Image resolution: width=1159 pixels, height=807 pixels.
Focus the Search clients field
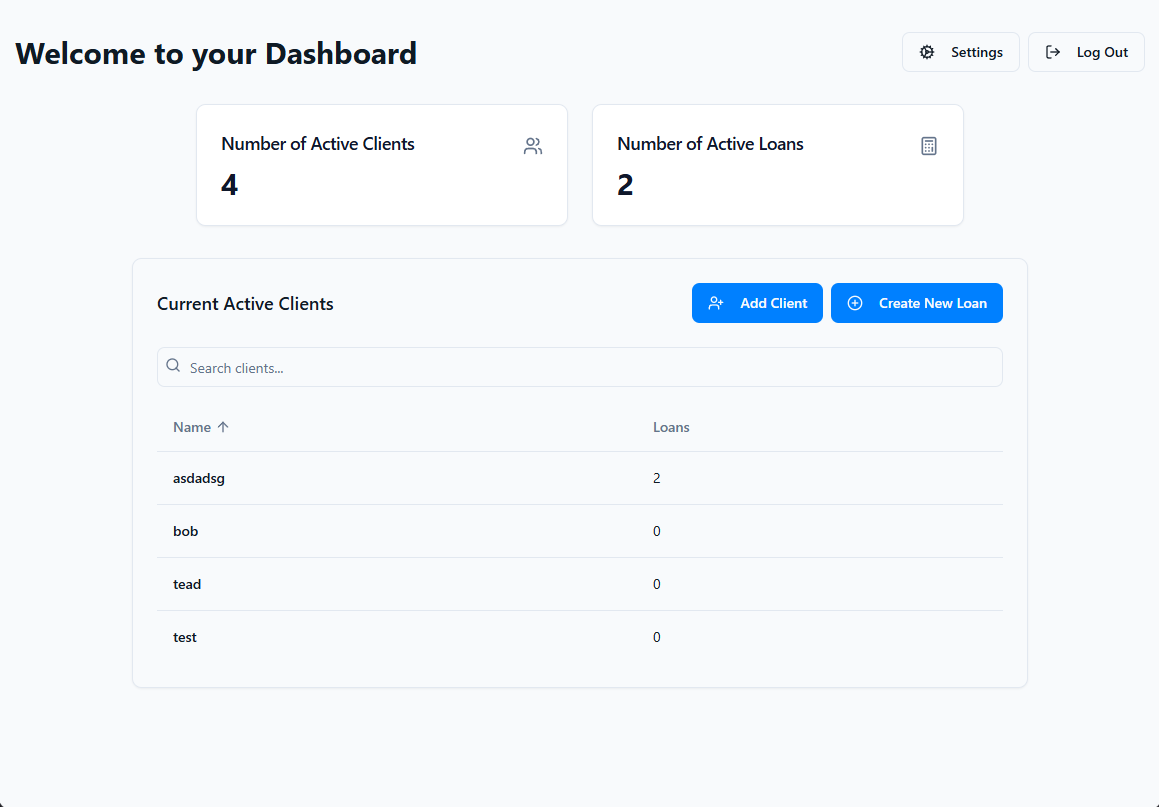pos(580,367)
